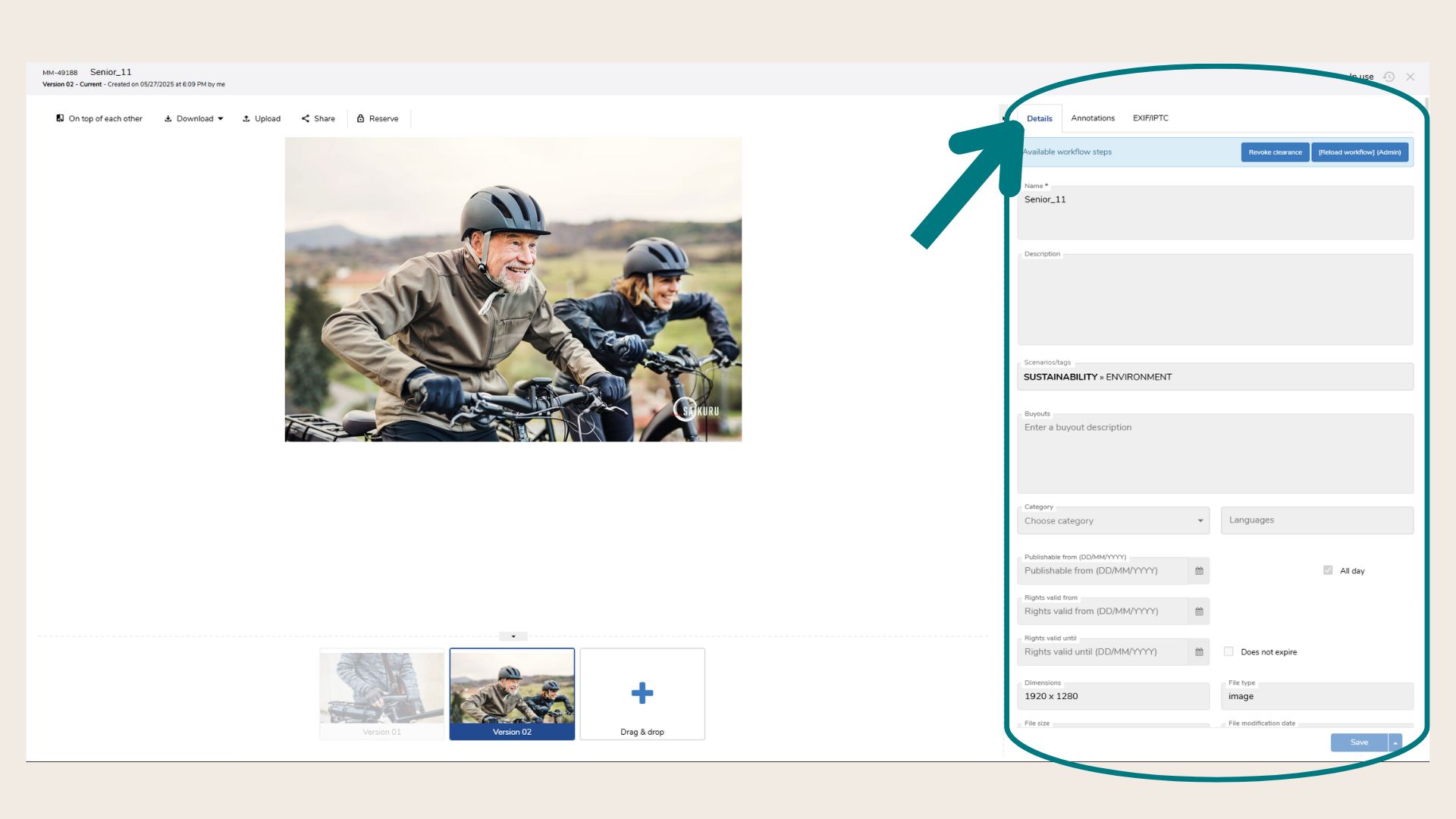
Task: Open calendar for Rights valid from
Action: [x=1199, y=611]
